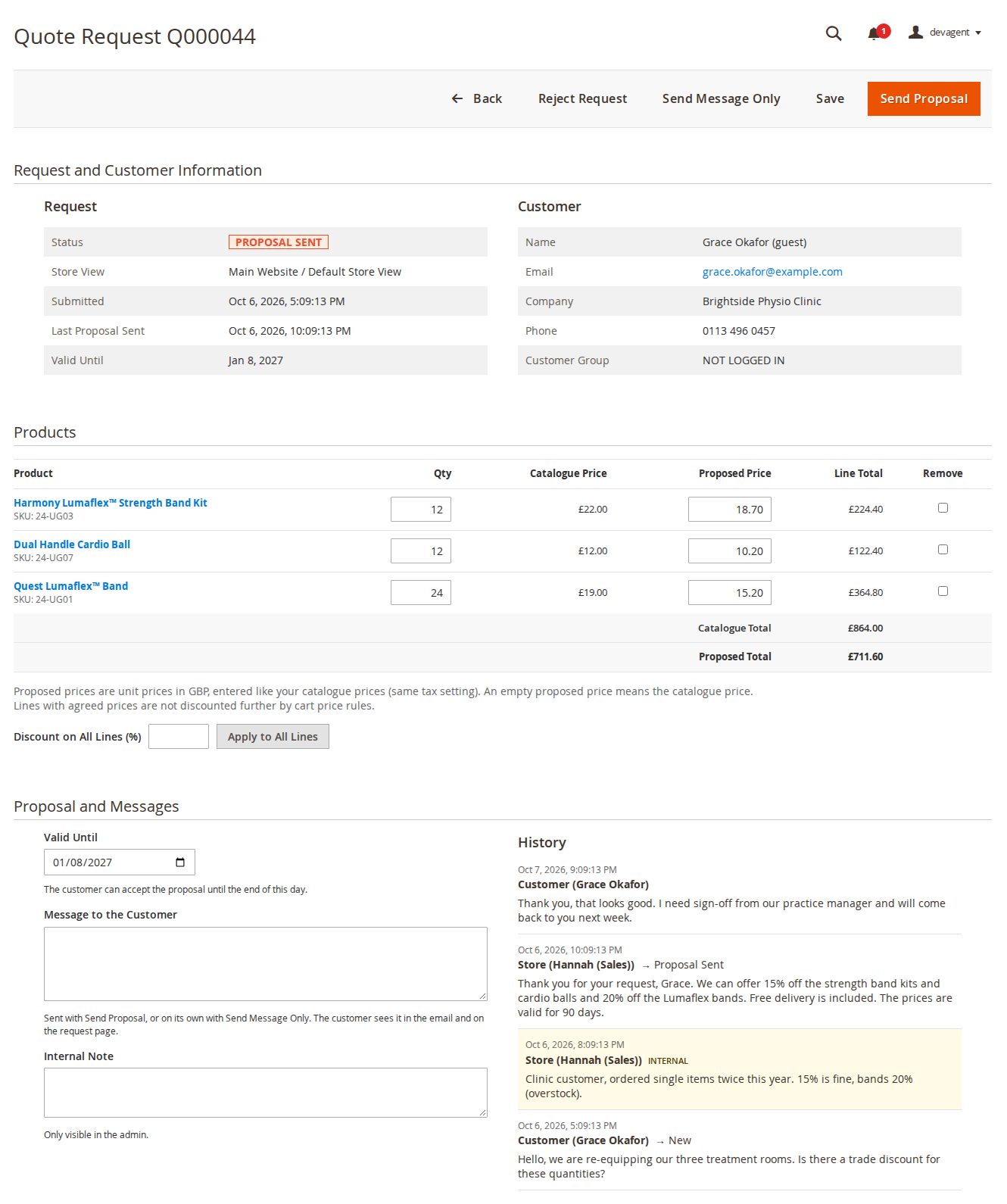The height and width of the screenshot is (1204, 1007).
Task: Go back using the Back button
Action: (x=477, y=98)
